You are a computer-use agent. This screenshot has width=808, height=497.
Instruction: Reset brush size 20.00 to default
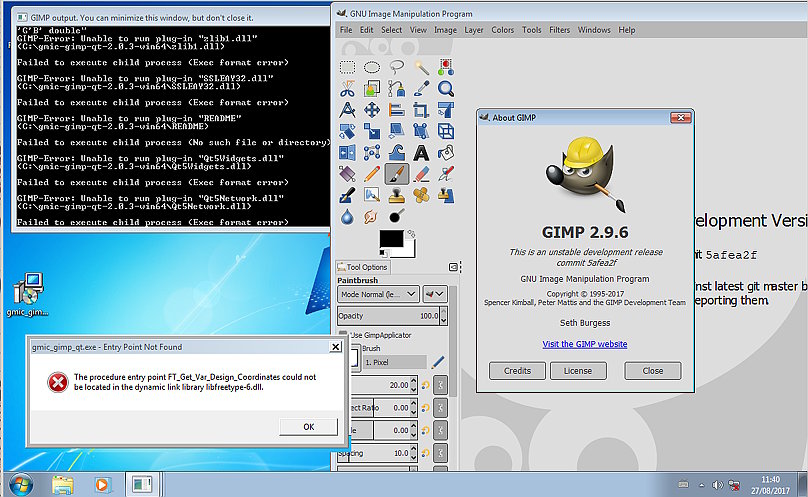(x=426, y=385)
